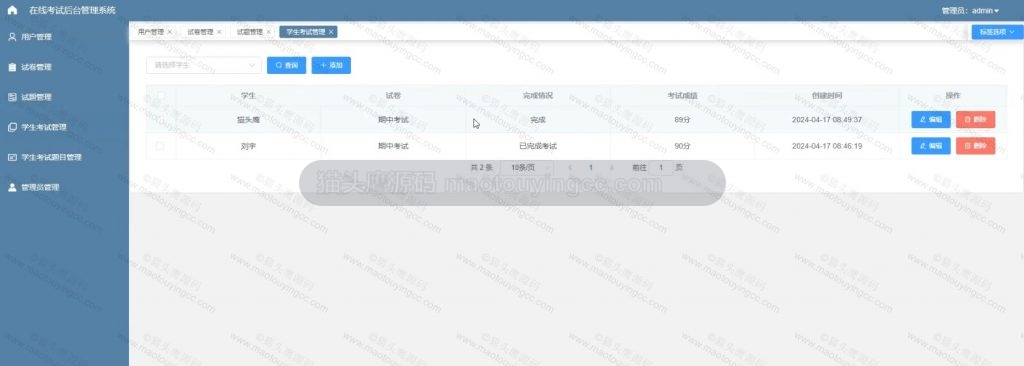Click the 90分 score cell
This screenshot has height=366, width=1024.
[682, 146]
